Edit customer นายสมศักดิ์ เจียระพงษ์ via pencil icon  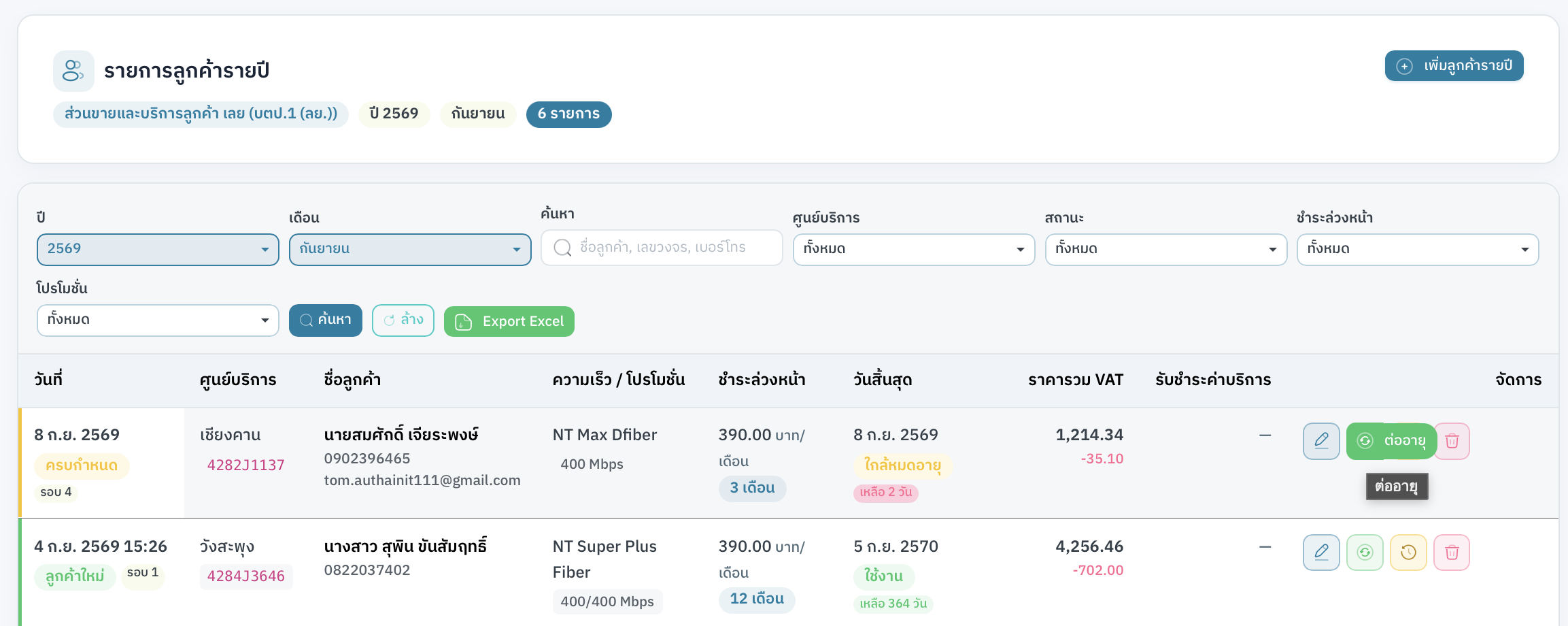pos(1321,441)
